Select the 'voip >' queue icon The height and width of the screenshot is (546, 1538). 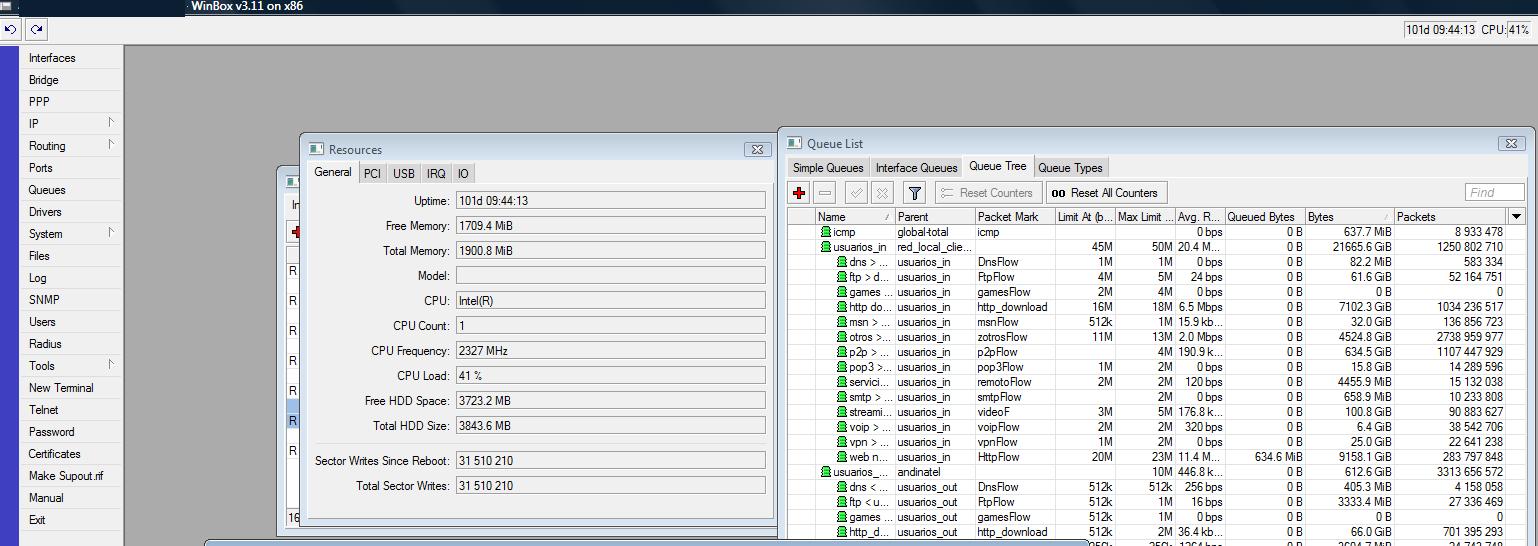(842, 427)
